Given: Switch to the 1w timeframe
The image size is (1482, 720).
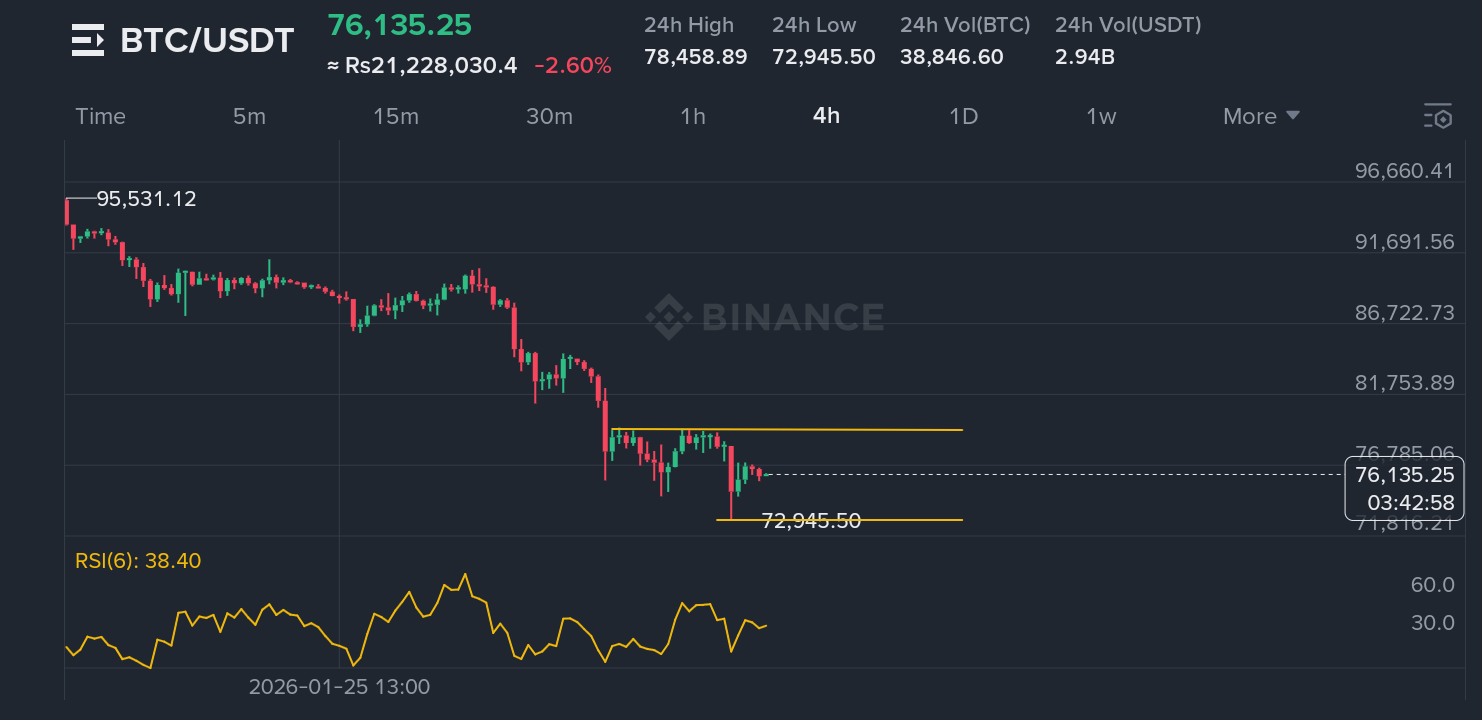Looking at the screenshot, I should (x=1101, y=116).
